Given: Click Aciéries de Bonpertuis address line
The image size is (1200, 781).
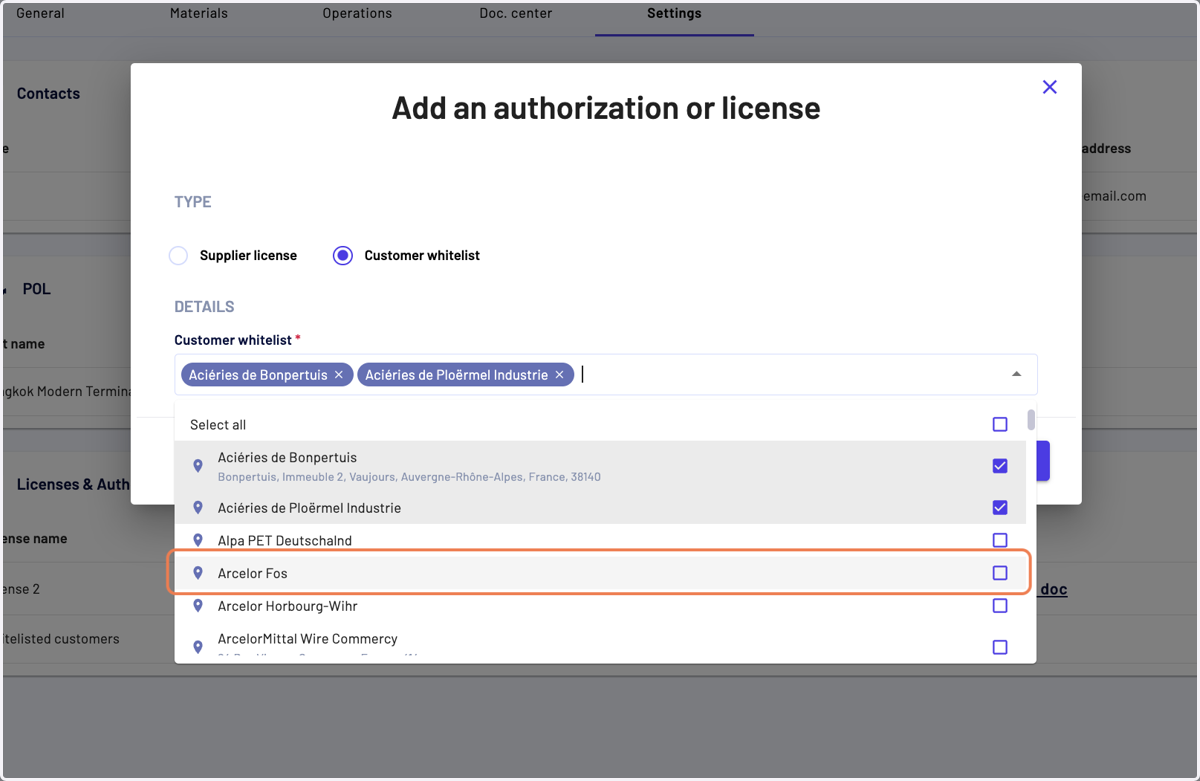Looking at the screenshot, I should (409, 477).
